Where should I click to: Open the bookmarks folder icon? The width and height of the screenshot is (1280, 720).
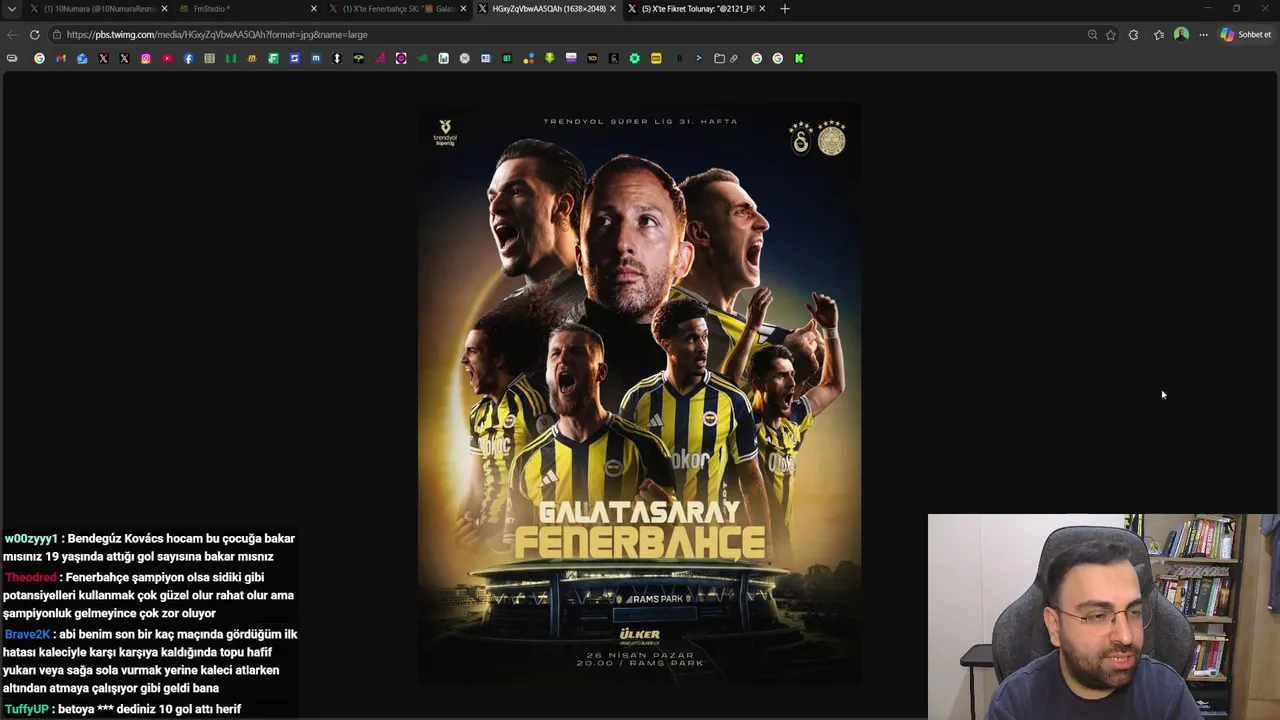719,58
